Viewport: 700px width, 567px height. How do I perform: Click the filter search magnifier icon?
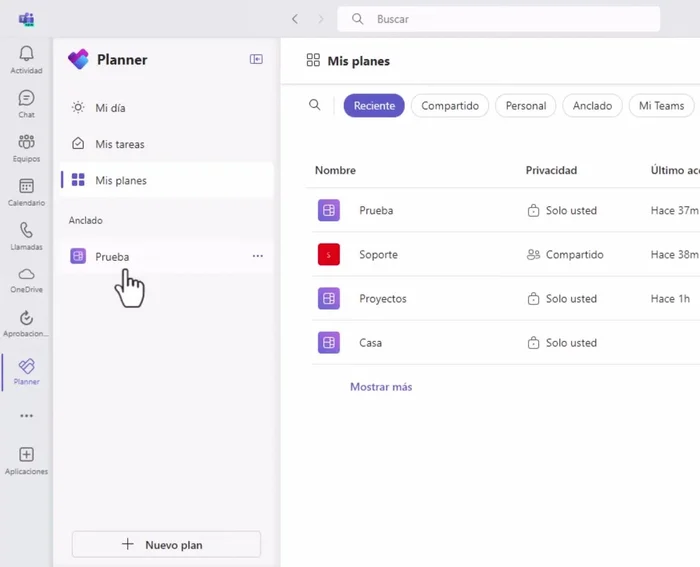[315, 105]
